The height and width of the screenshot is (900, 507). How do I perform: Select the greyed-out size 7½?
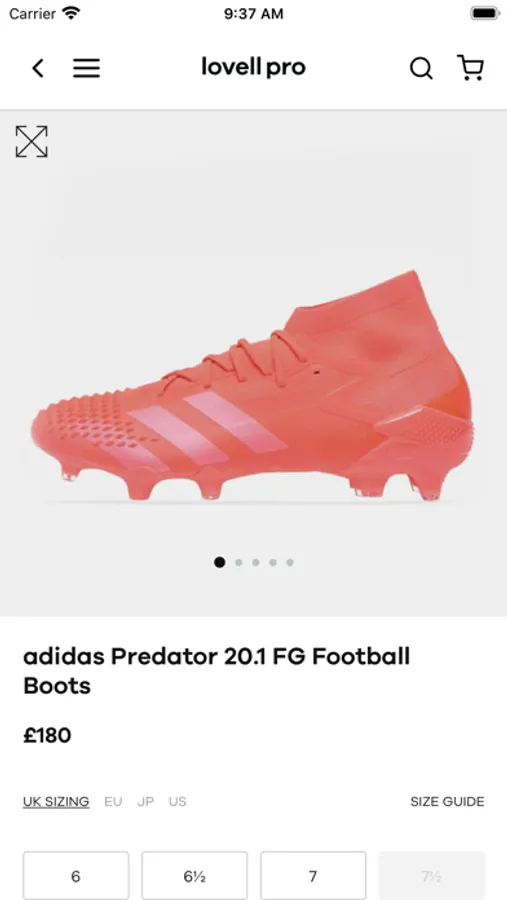point(432,876)
